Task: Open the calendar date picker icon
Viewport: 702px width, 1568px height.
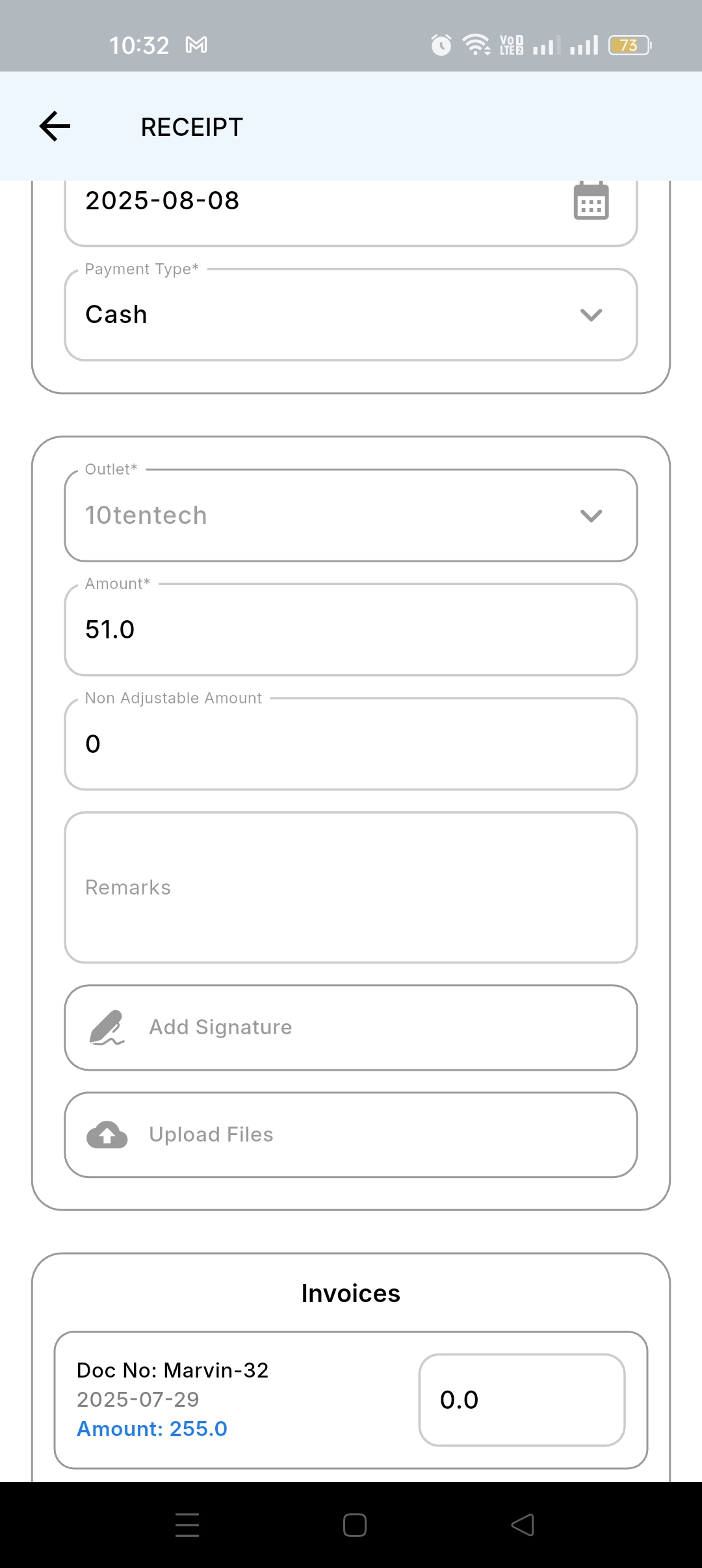Action: (591, 201)
